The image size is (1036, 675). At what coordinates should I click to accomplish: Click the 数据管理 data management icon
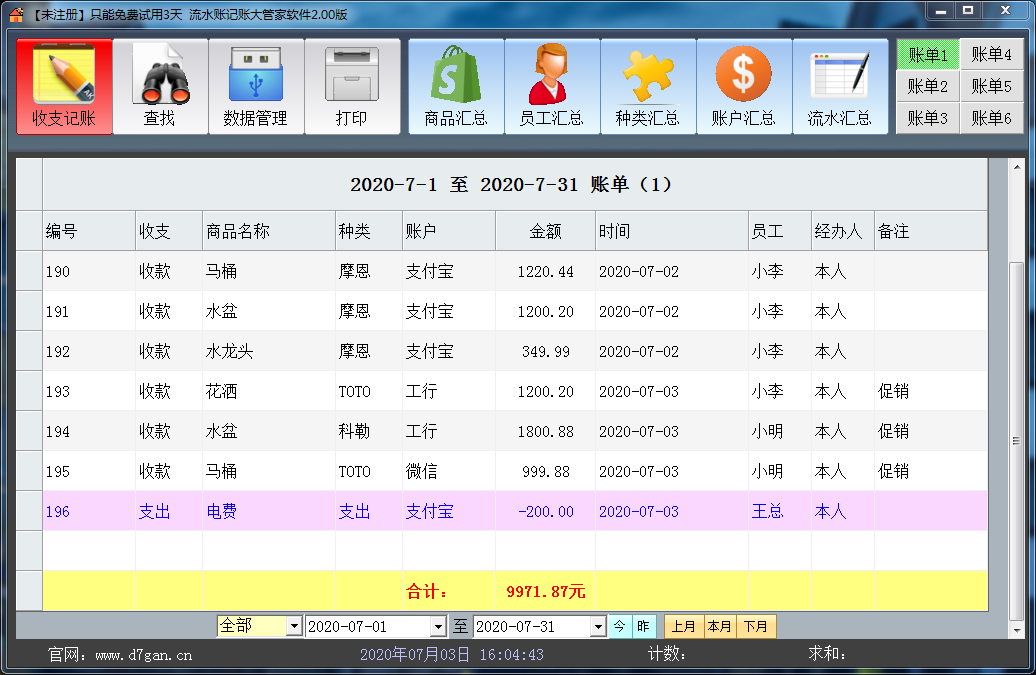click(255, 86)
